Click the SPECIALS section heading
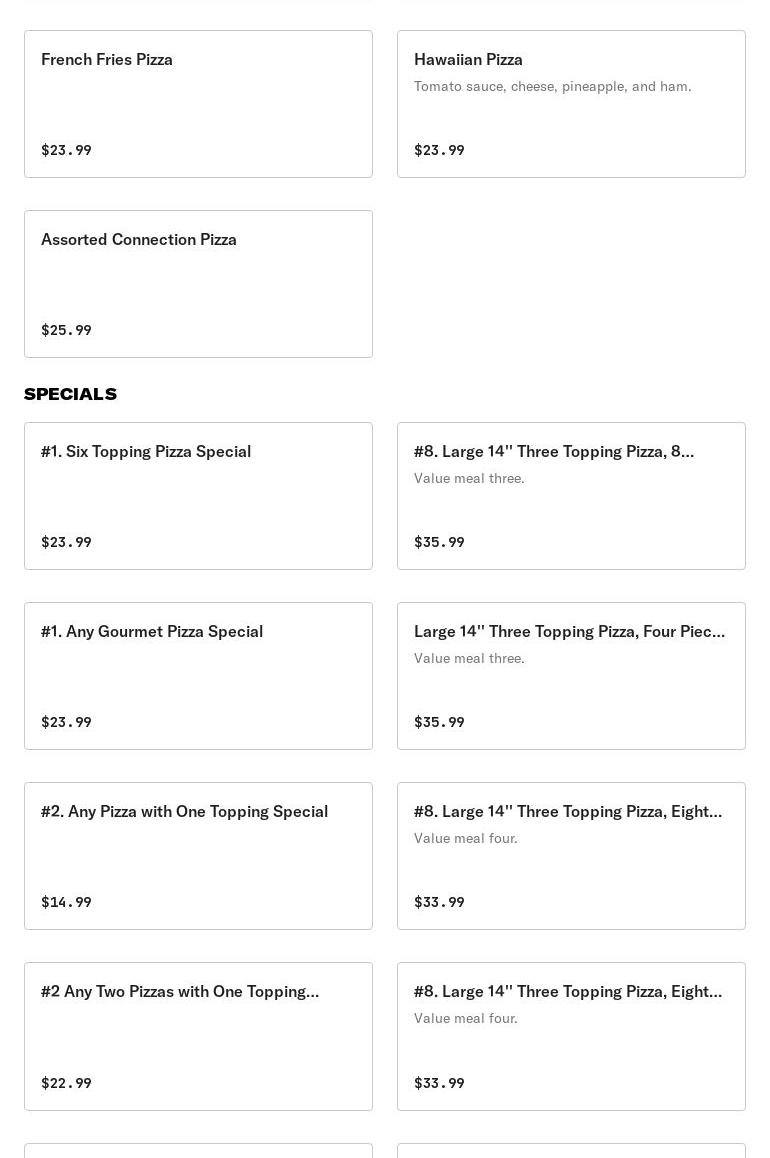Image resolution: width=770 pixels, height=1158 pixels. (x=70, y=394)
